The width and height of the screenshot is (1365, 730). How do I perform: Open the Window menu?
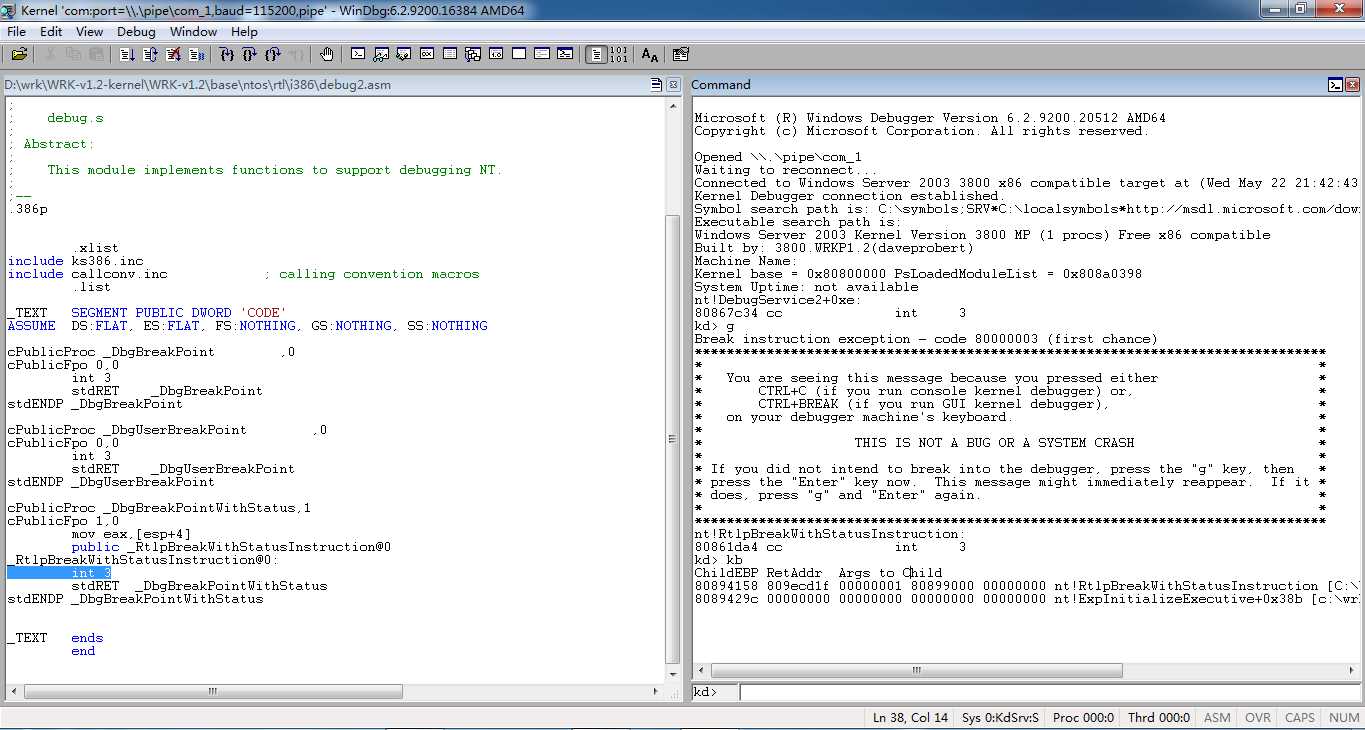[193, 32]
